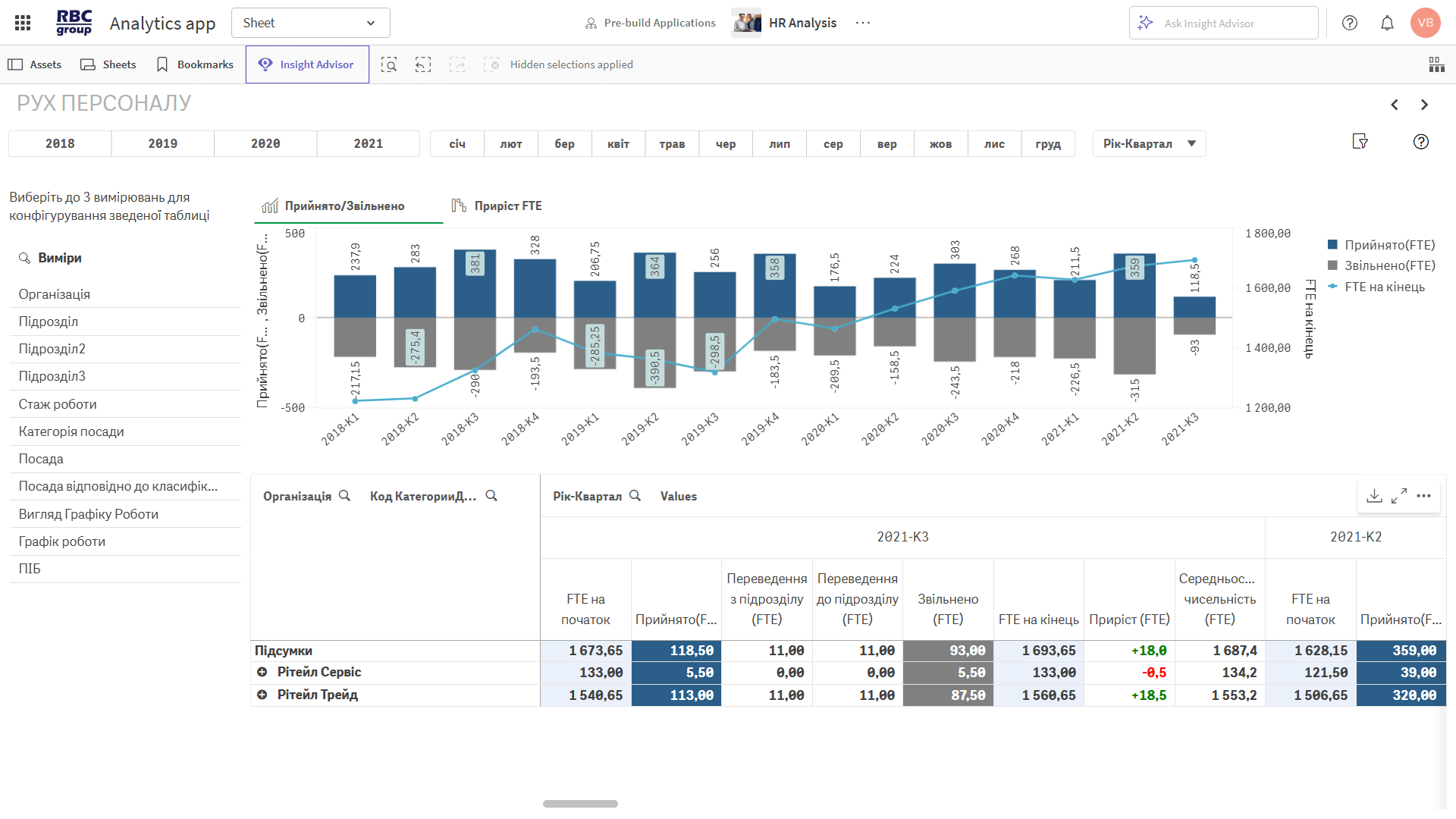Open grid layout icon at far right
1456x819 pixels.
click(1436, 64)
